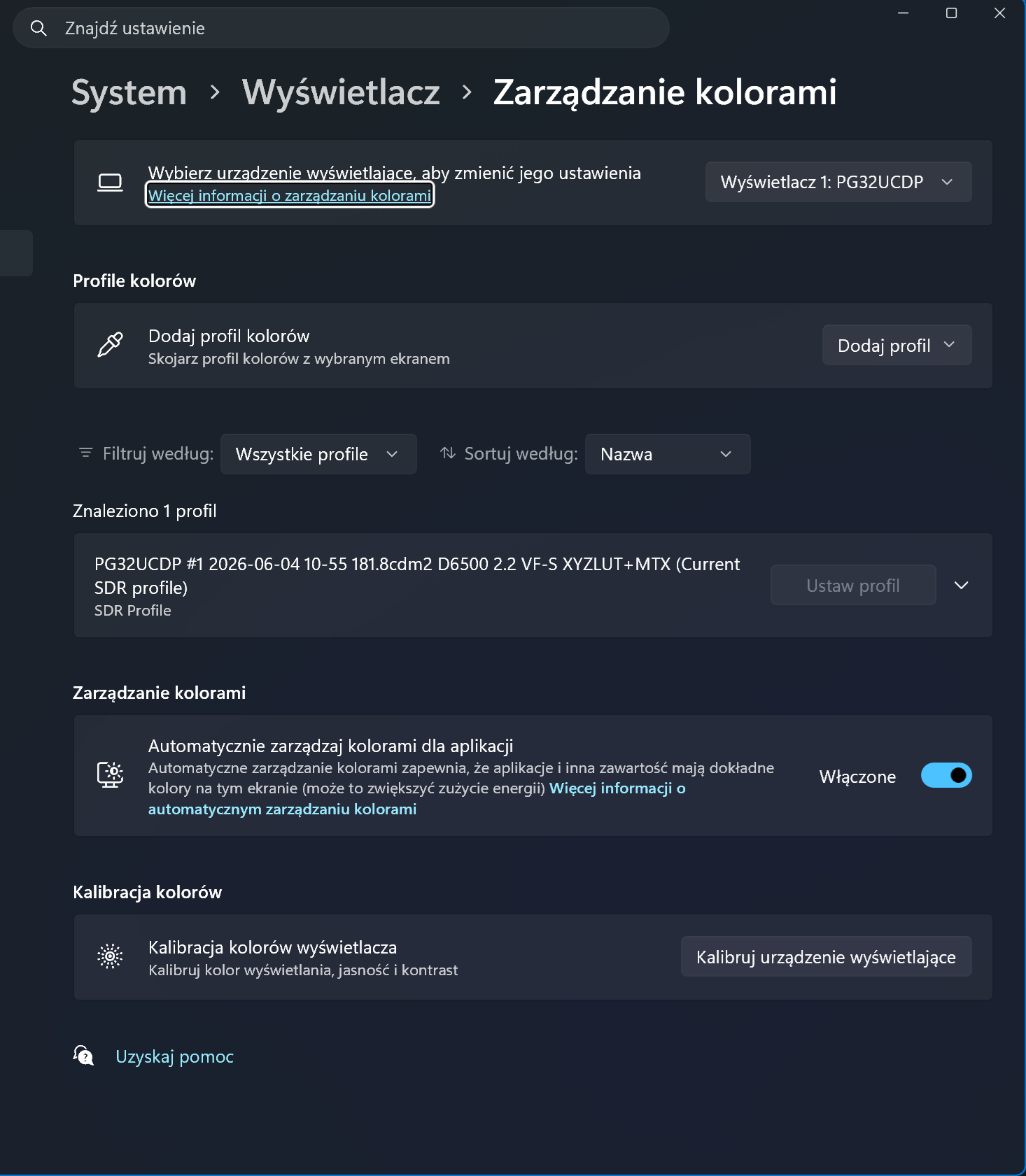
Task: Click the Uzyskaj pomoc help icon
Action: pos(84,1056)
